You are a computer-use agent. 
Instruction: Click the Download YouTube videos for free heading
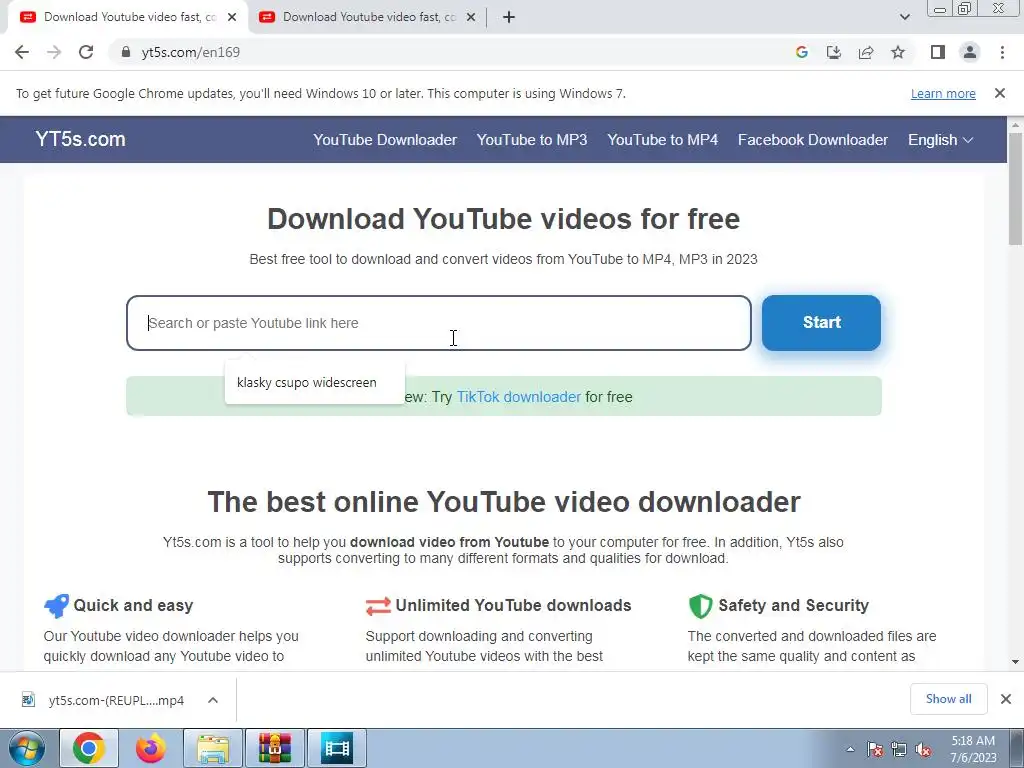click(x=504, y=219)
